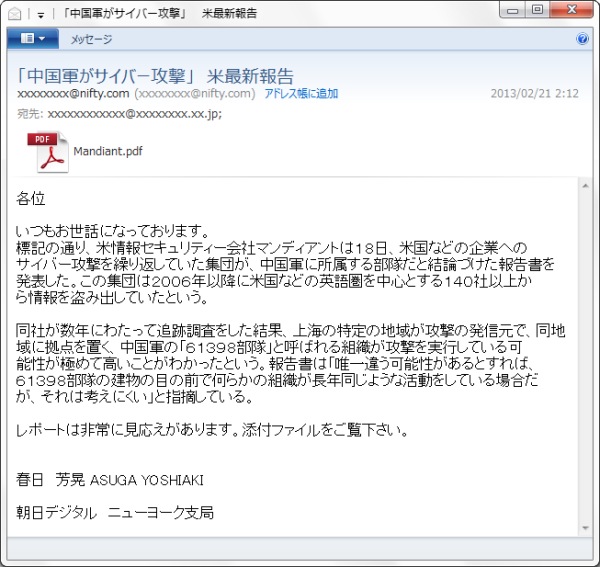The width and height of the screenshot is (600, 567).
Task: Click the line 朝日デジタル ニューヨーク支局
Action: 115,513
